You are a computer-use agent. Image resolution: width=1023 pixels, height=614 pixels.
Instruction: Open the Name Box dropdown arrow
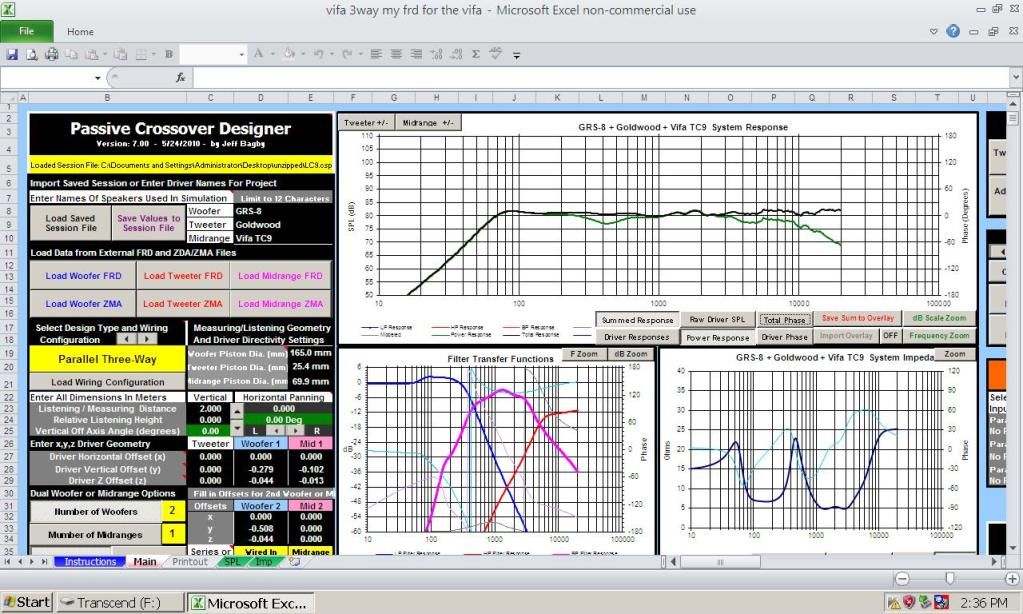(97, 78)
